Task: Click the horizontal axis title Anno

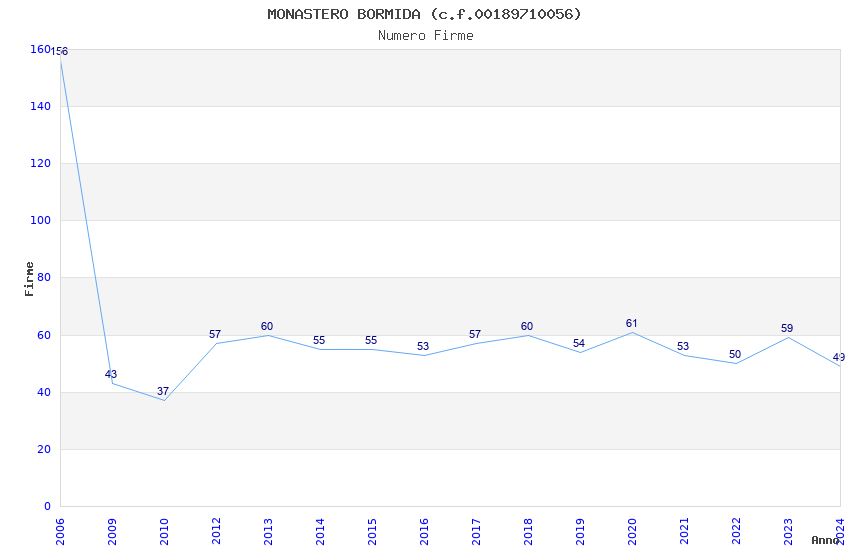Action: 825,540
